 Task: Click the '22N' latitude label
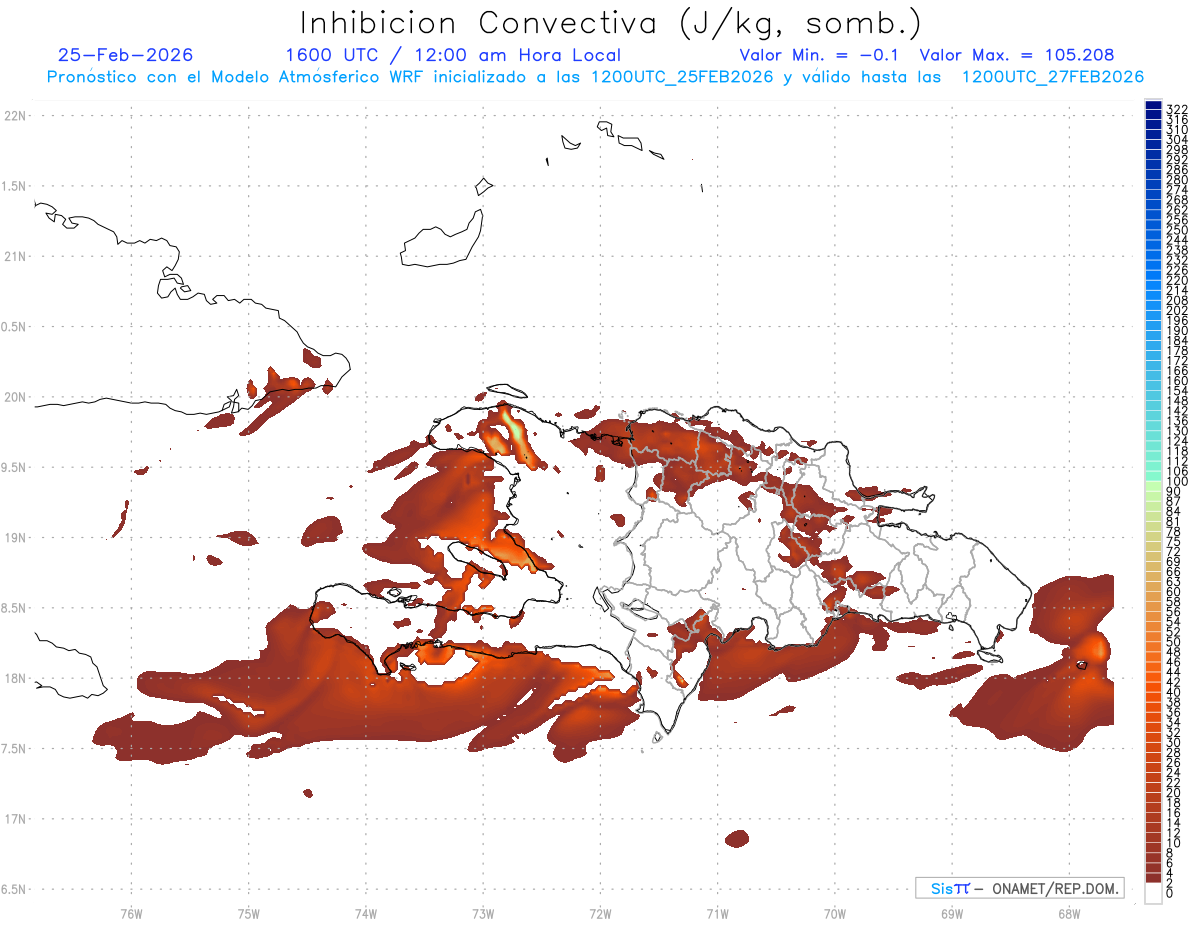point(15,116)
